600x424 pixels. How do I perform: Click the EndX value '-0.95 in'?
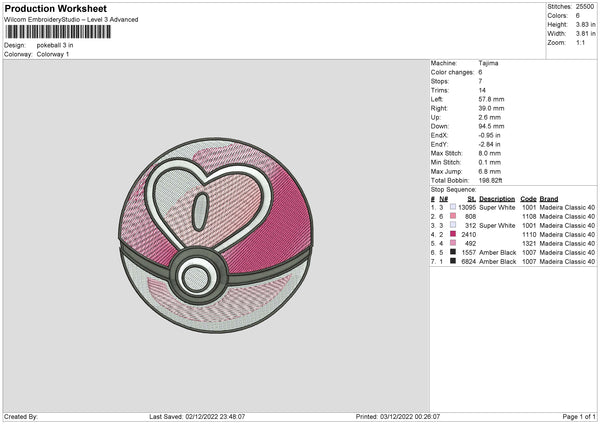pyautogui.click(x=489, y=135)
